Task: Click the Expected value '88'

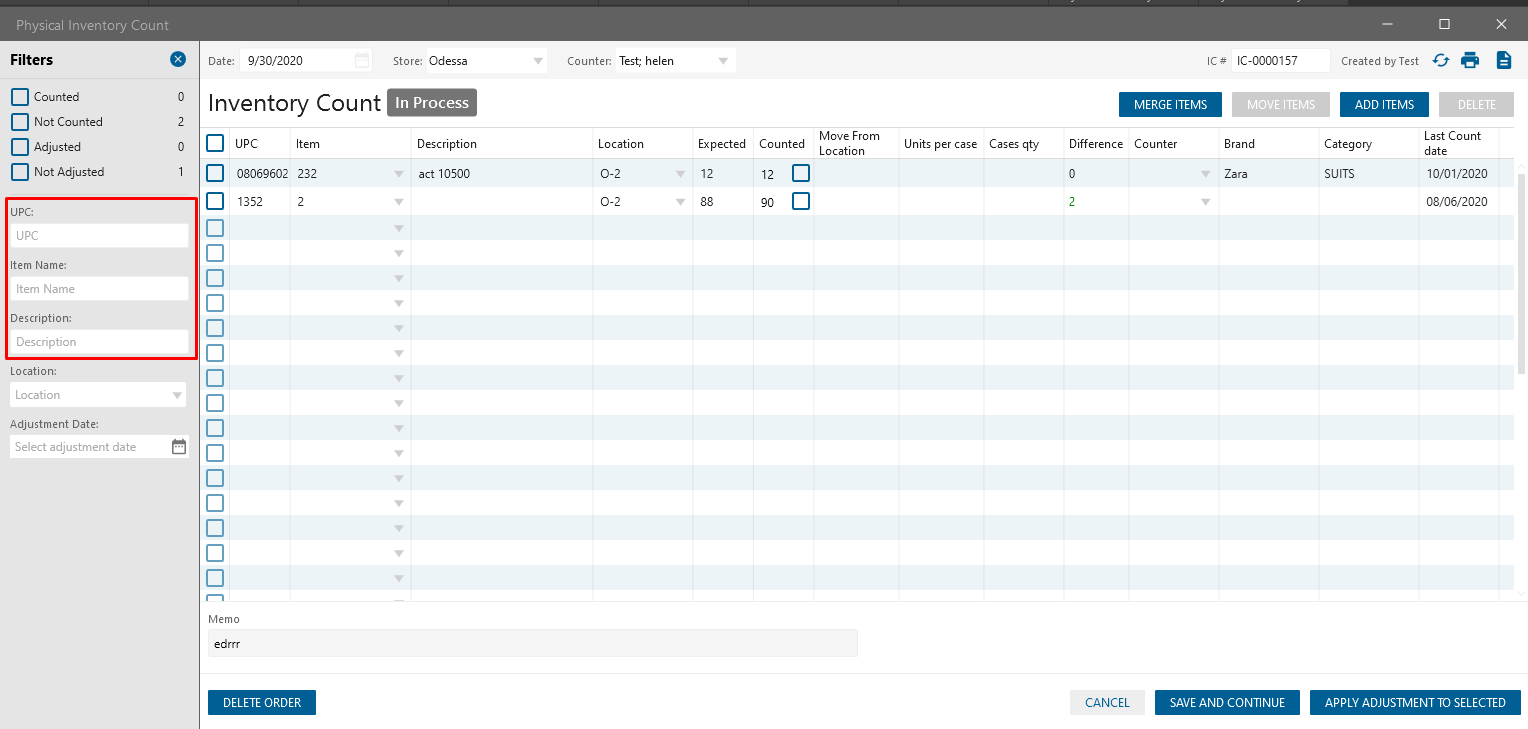Action: (707, 202)
